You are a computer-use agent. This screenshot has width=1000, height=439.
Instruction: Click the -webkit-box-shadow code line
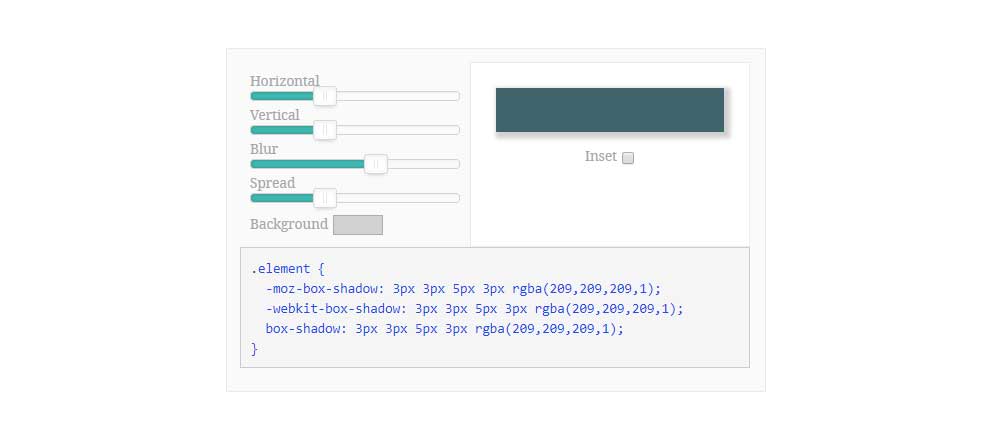474,309
